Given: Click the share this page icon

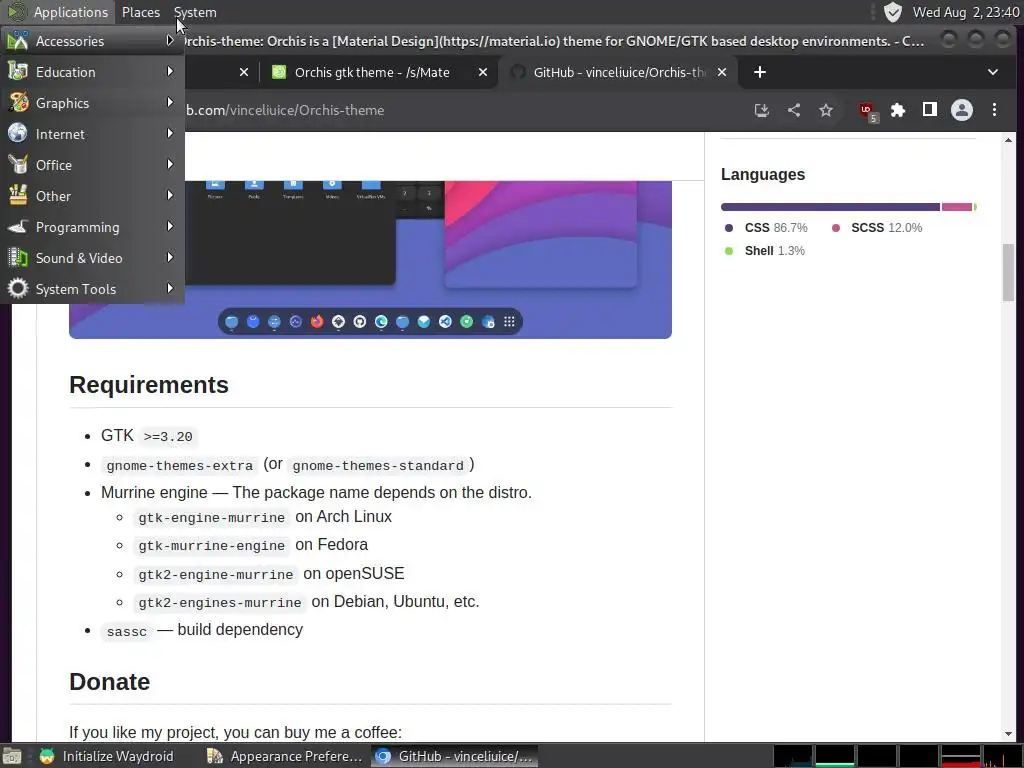Looking at the screenshot, I should pos(794,110).
